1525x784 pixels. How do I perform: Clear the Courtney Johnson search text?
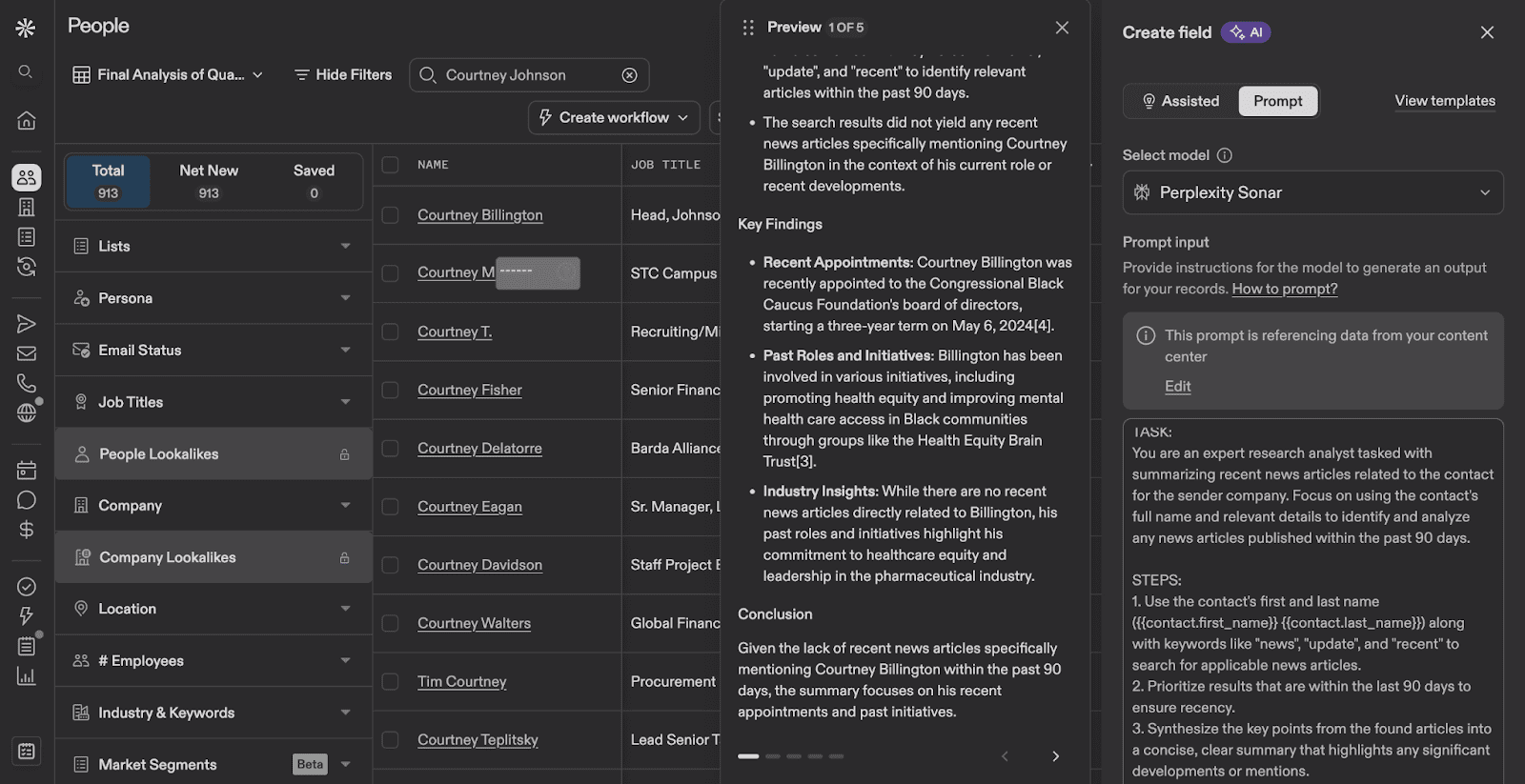[x=629, y=75]
